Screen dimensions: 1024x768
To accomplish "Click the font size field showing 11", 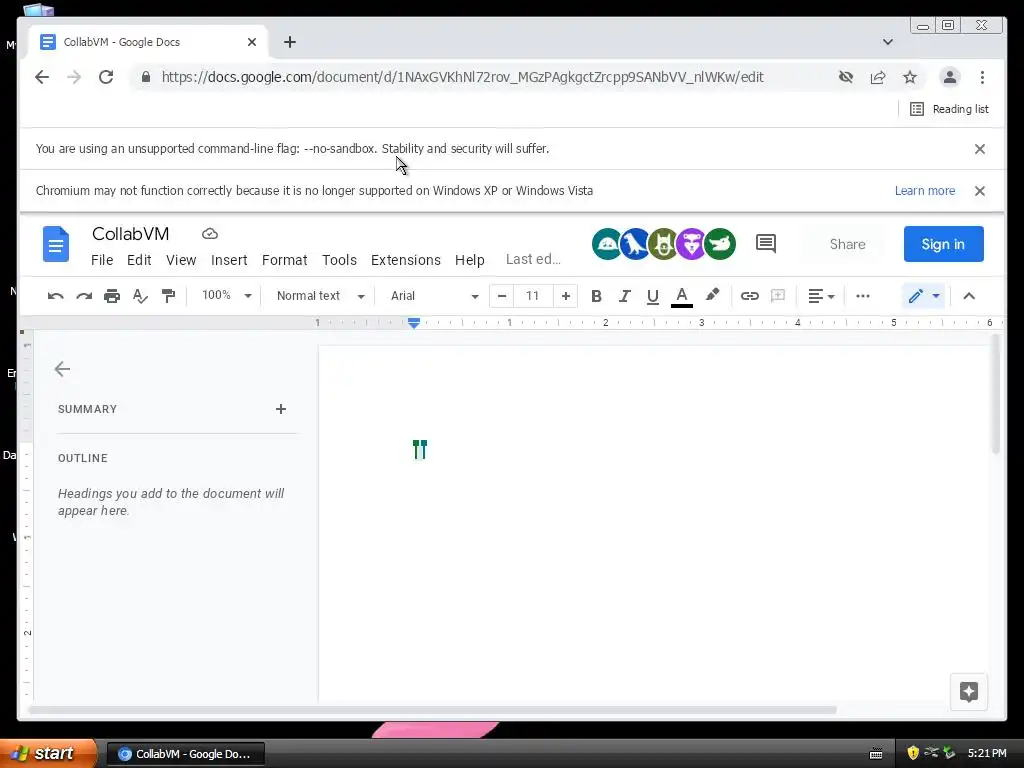I will coord(533,296).
